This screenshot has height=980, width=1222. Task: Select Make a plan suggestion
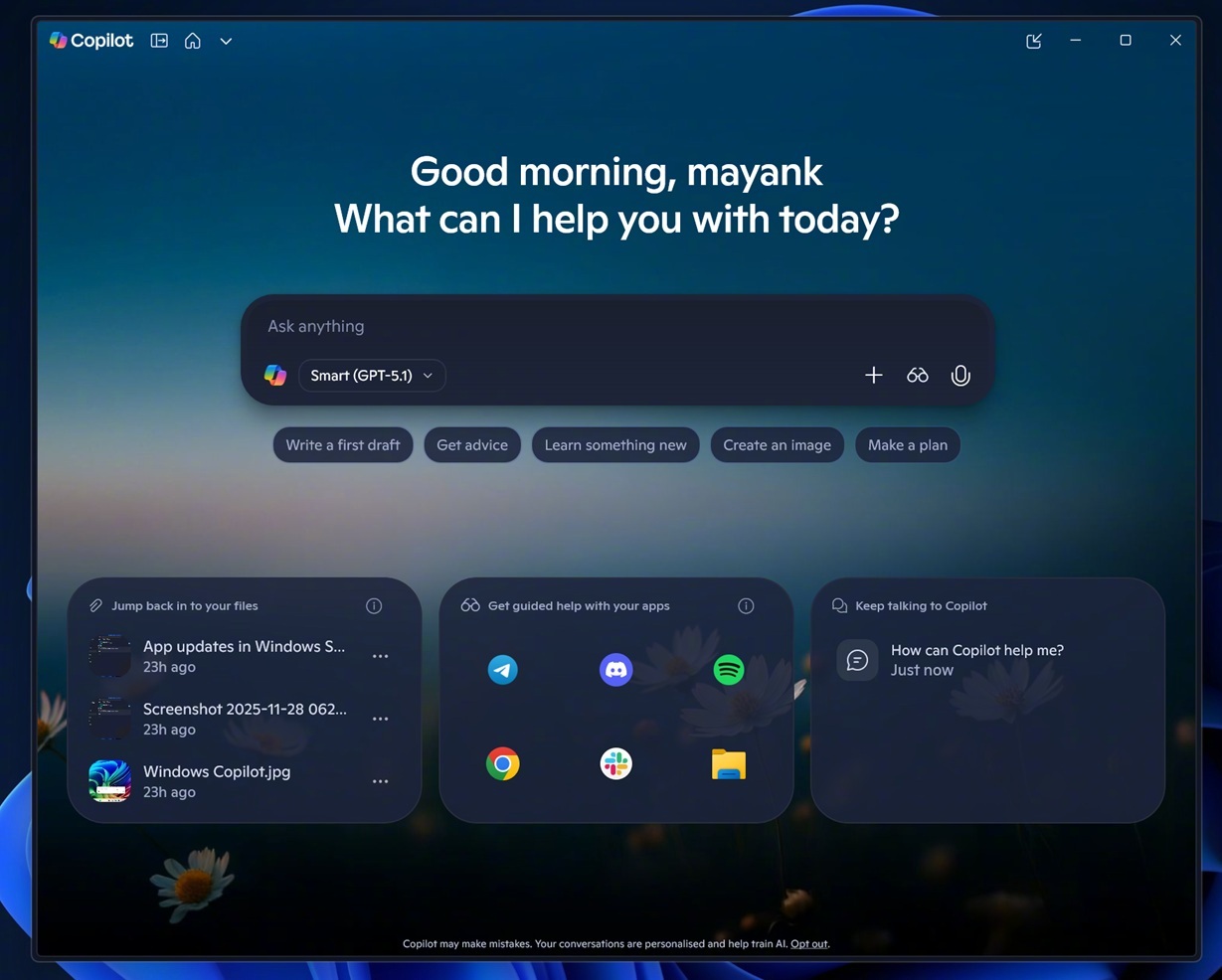pos(908,445)
